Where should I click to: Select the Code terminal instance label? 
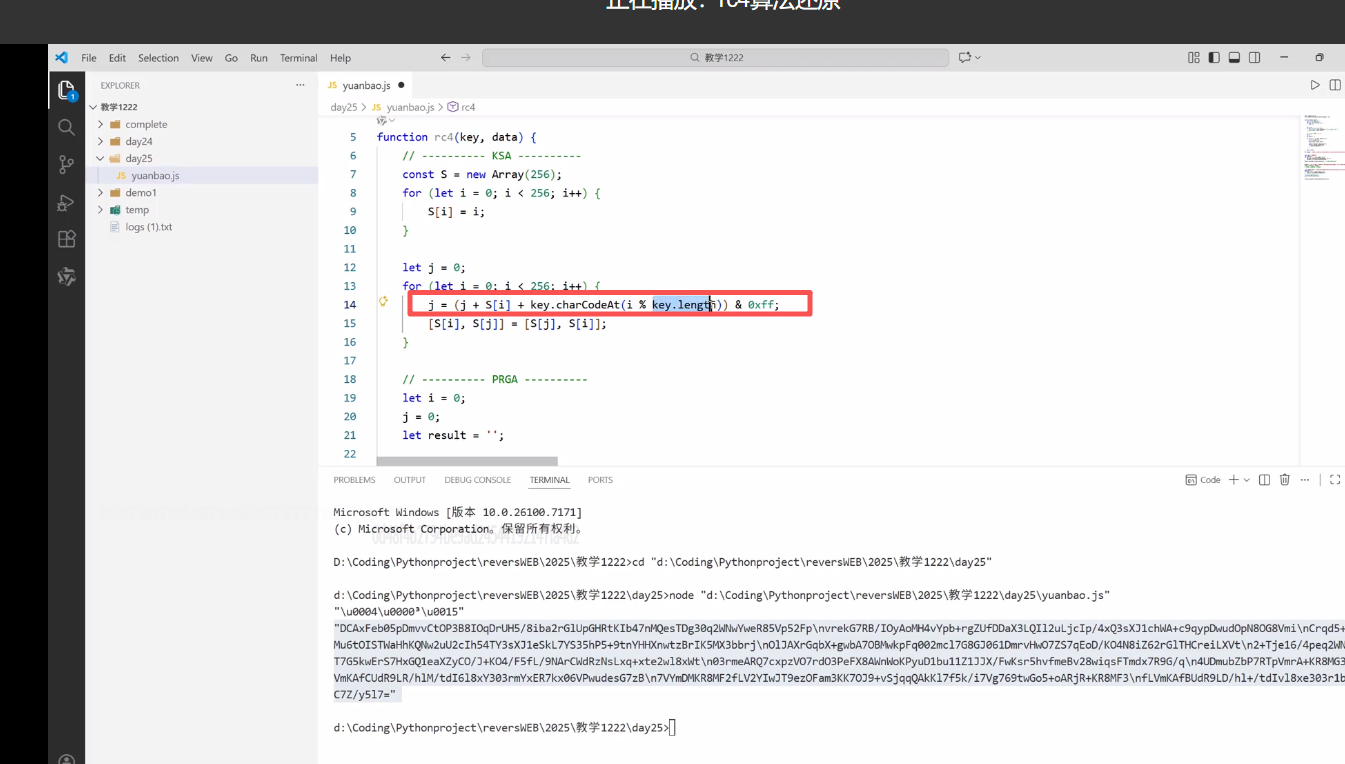point(1203,480)
